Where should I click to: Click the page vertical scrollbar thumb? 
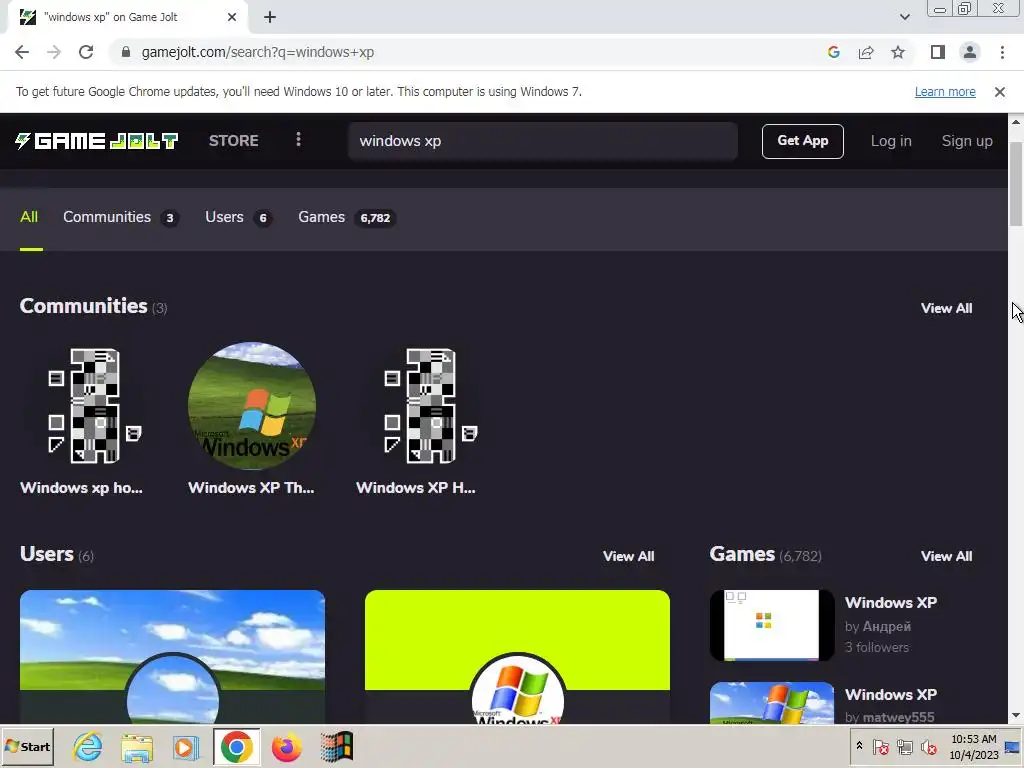[1016, 184]
